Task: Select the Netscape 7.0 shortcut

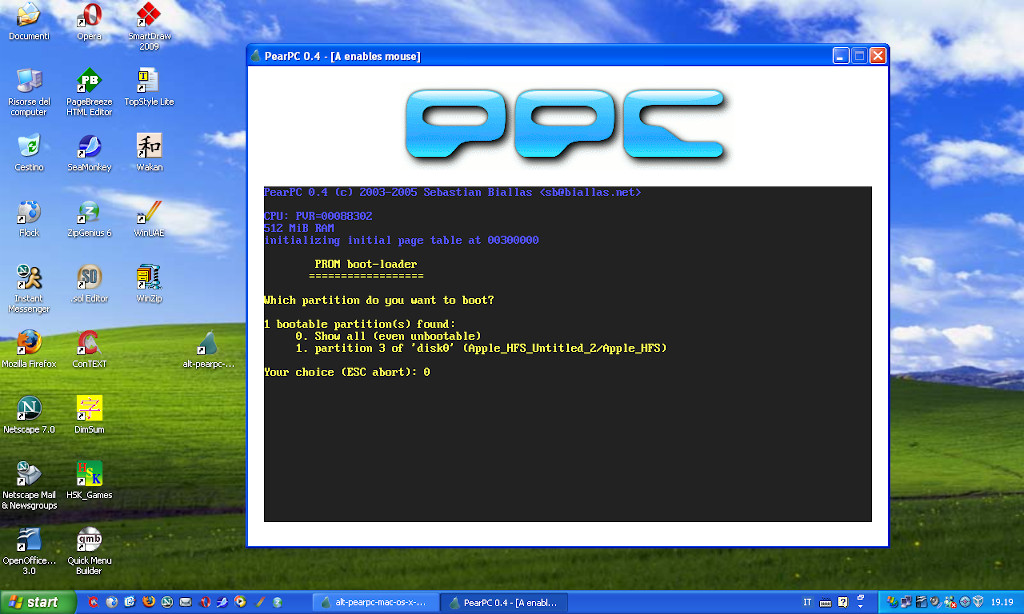Action: coord(29,415)
